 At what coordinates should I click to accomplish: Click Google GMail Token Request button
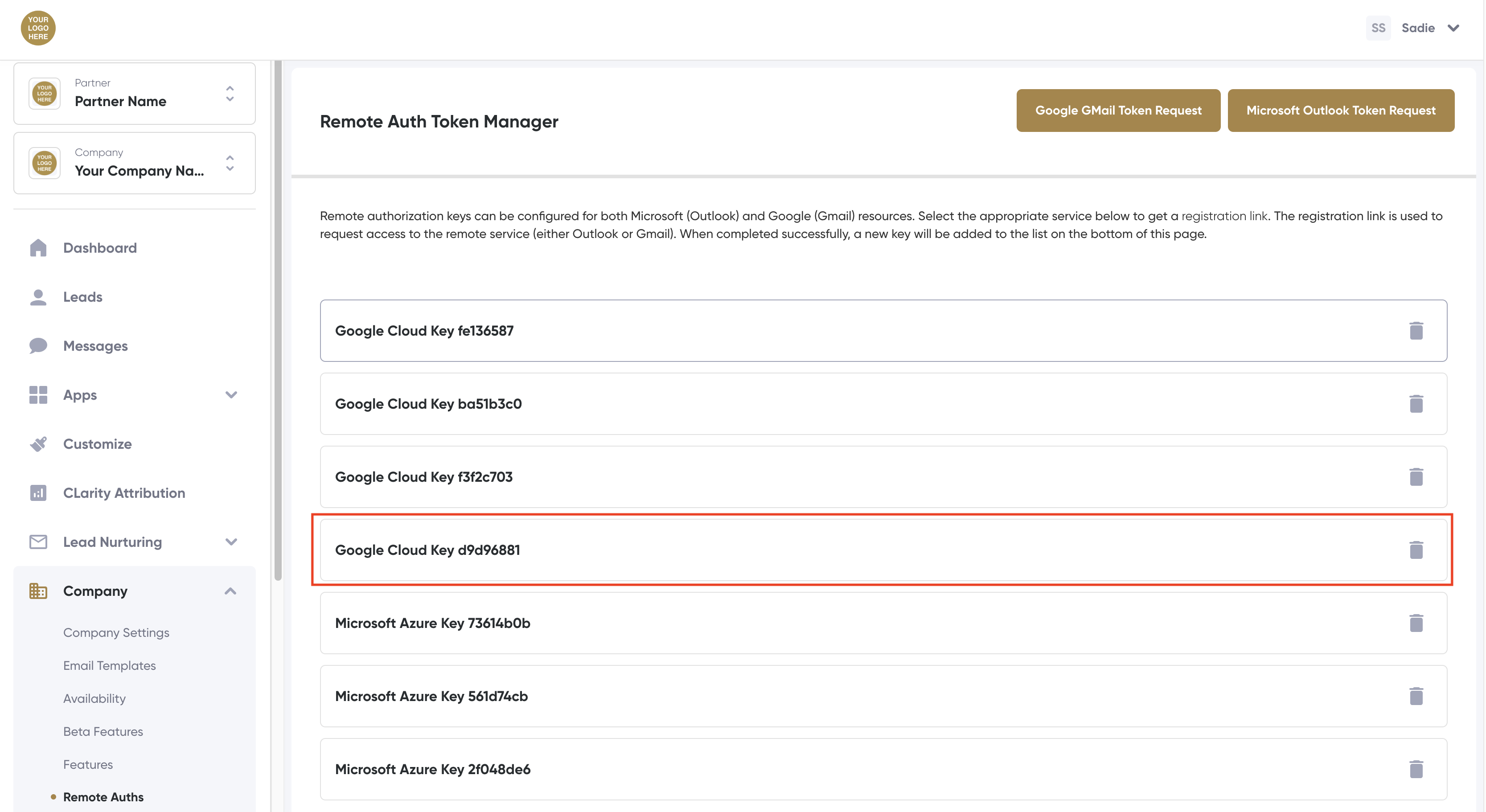point(1117,110)
